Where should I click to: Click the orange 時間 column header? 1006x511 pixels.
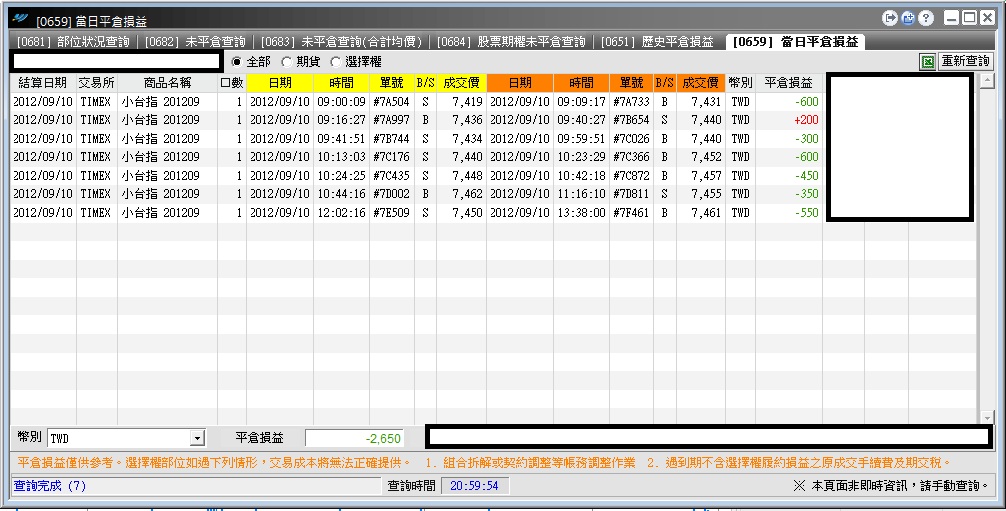[581, 83]
